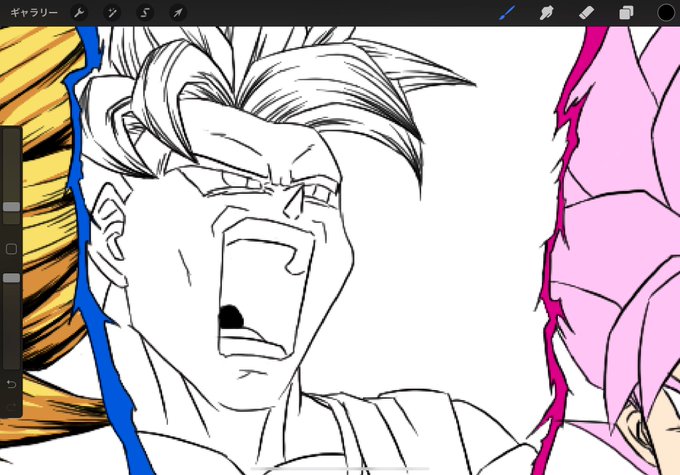Viewport: 680px width, 475px height.
Task: Open the Adjustments magic wand menu
Action: (112, 13)
